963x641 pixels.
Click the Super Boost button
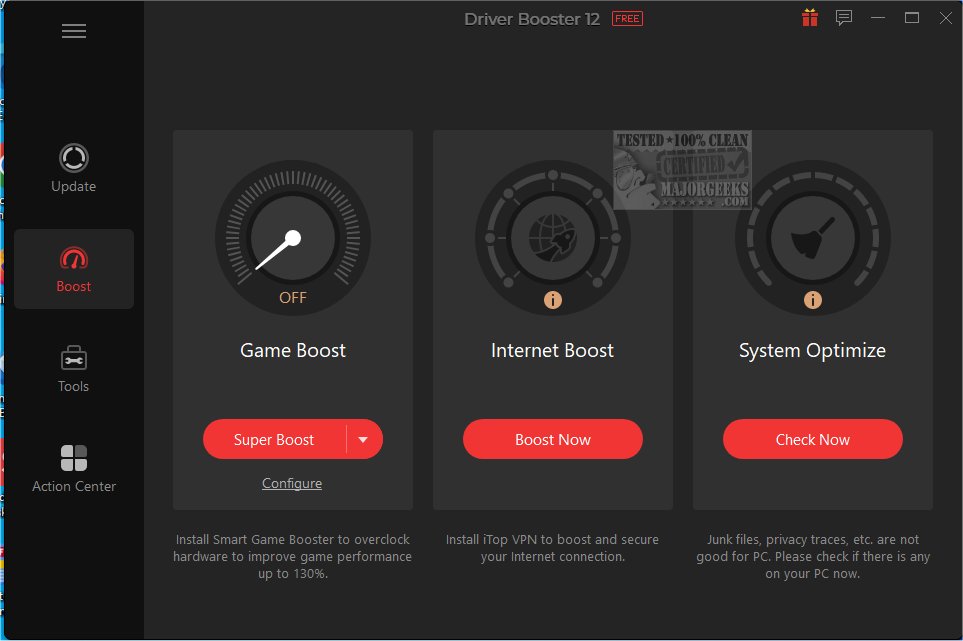275,440
